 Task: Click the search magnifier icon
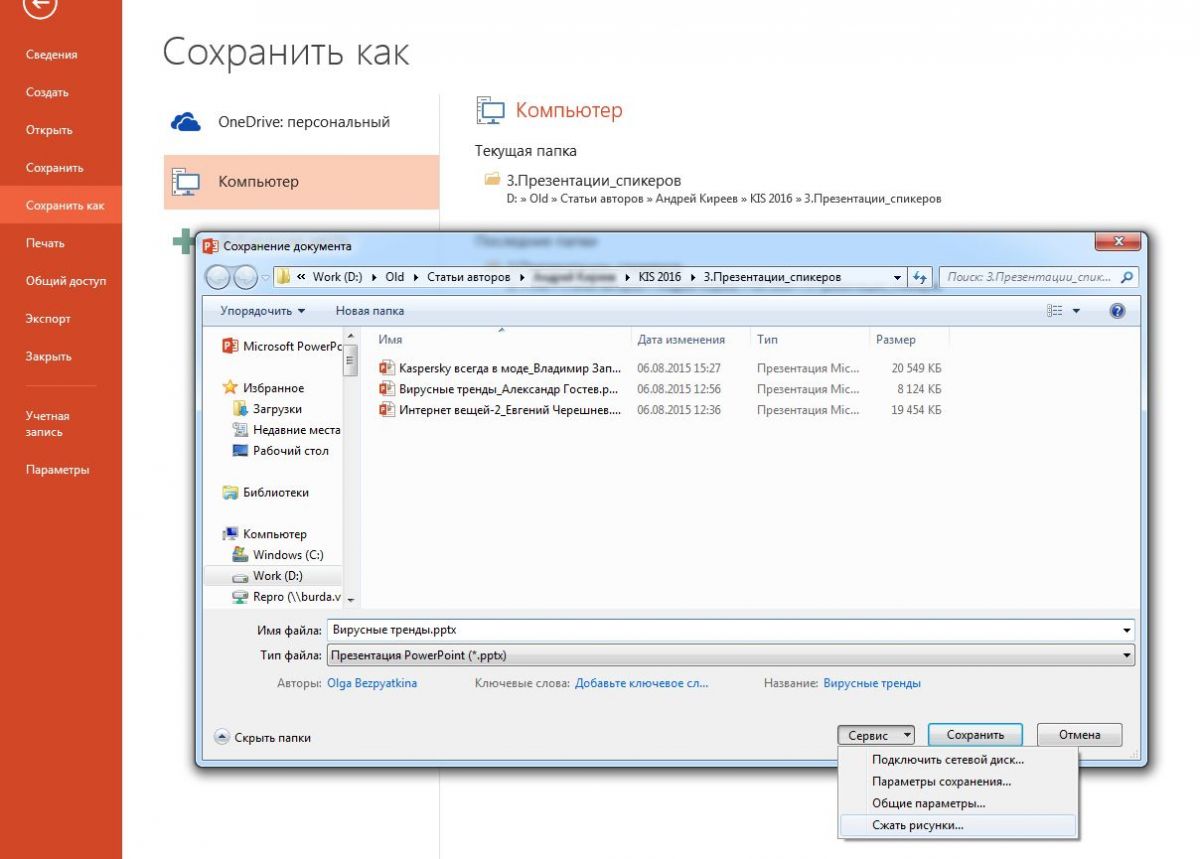pyautogui.click(x=1127, y=277)
